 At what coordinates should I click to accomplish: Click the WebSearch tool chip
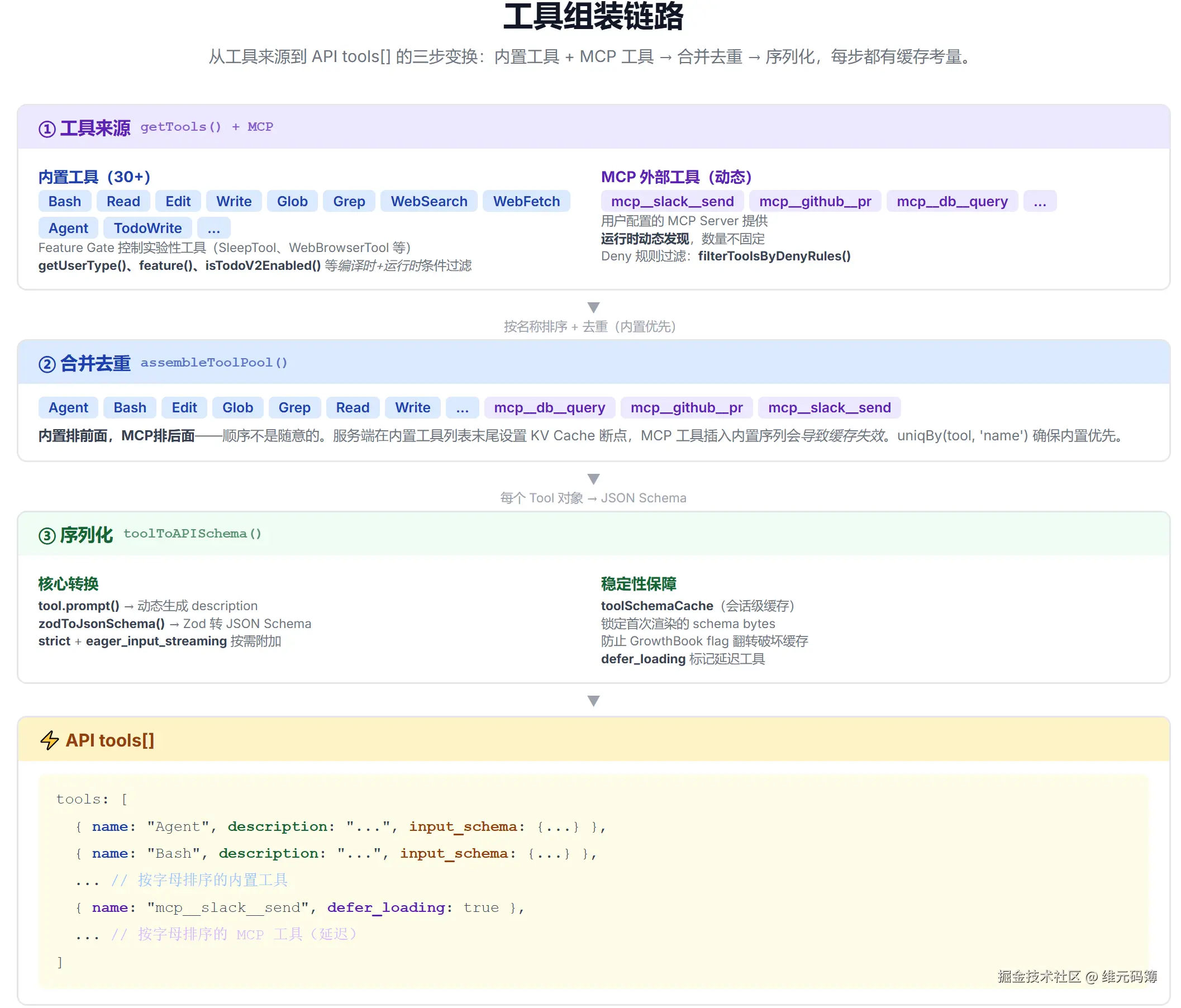[428, 201]
